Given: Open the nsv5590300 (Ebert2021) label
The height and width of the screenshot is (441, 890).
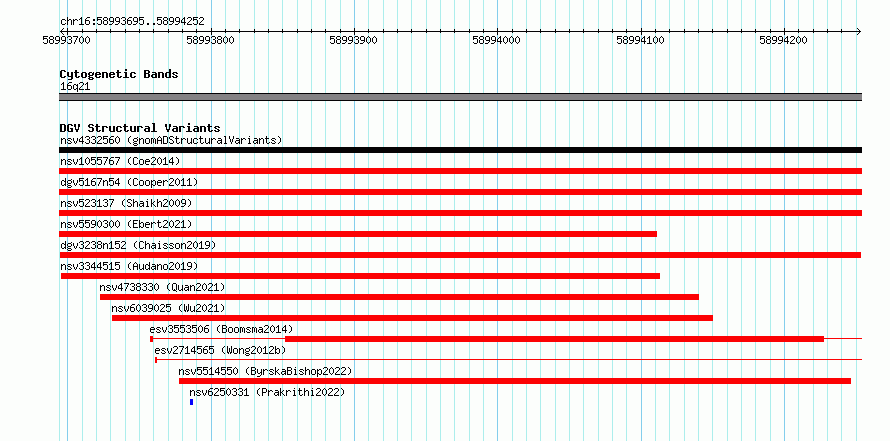Looking at the screenshot, I should pos(126,224).
